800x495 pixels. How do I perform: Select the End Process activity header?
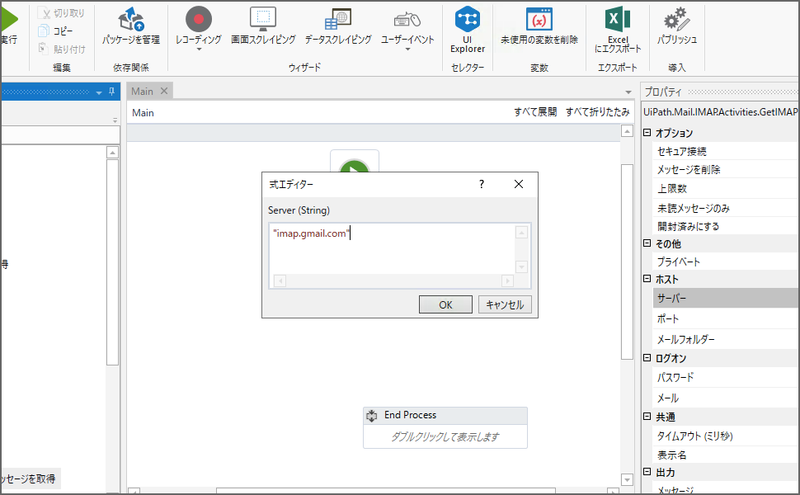(445, 415)
